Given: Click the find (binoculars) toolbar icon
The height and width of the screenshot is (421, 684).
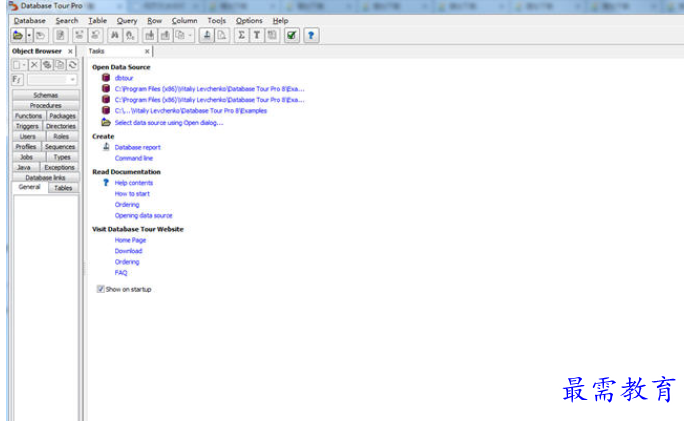Looking at the screenshot, I should (x=115, y=35).
